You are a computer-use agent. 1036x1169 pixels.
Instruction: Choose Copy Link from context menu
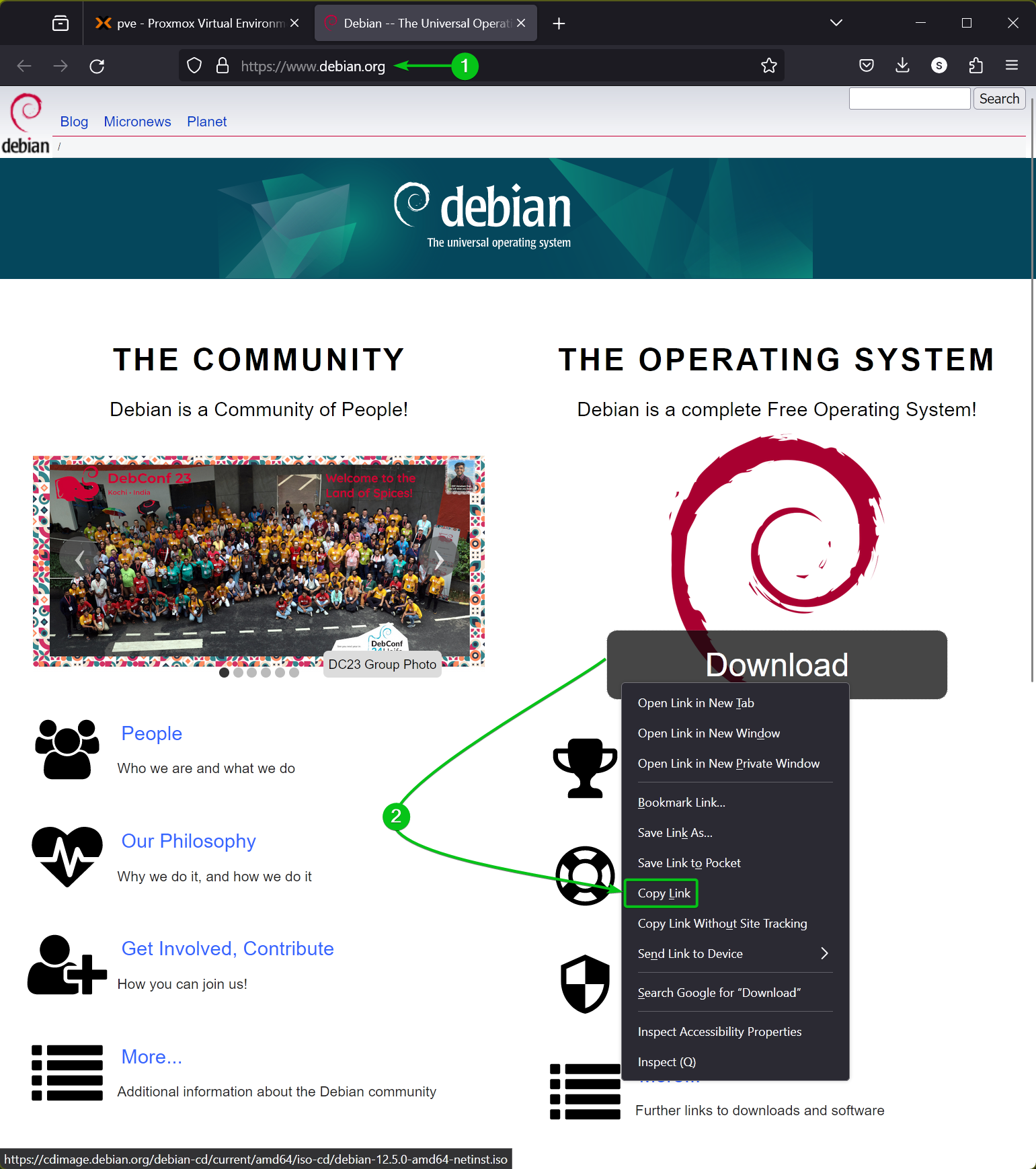pyautogui.click(x=664, y=893)
